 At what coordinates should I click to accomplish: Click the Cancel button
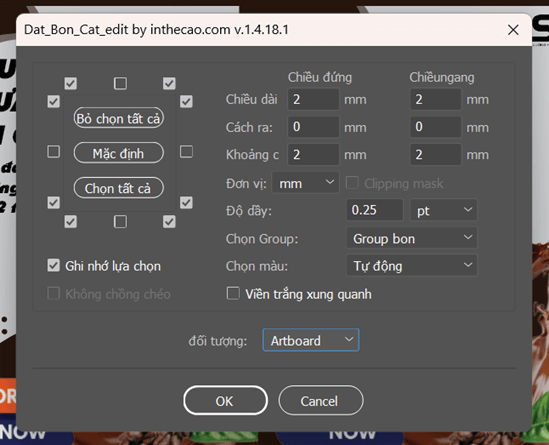coord(321,401)
